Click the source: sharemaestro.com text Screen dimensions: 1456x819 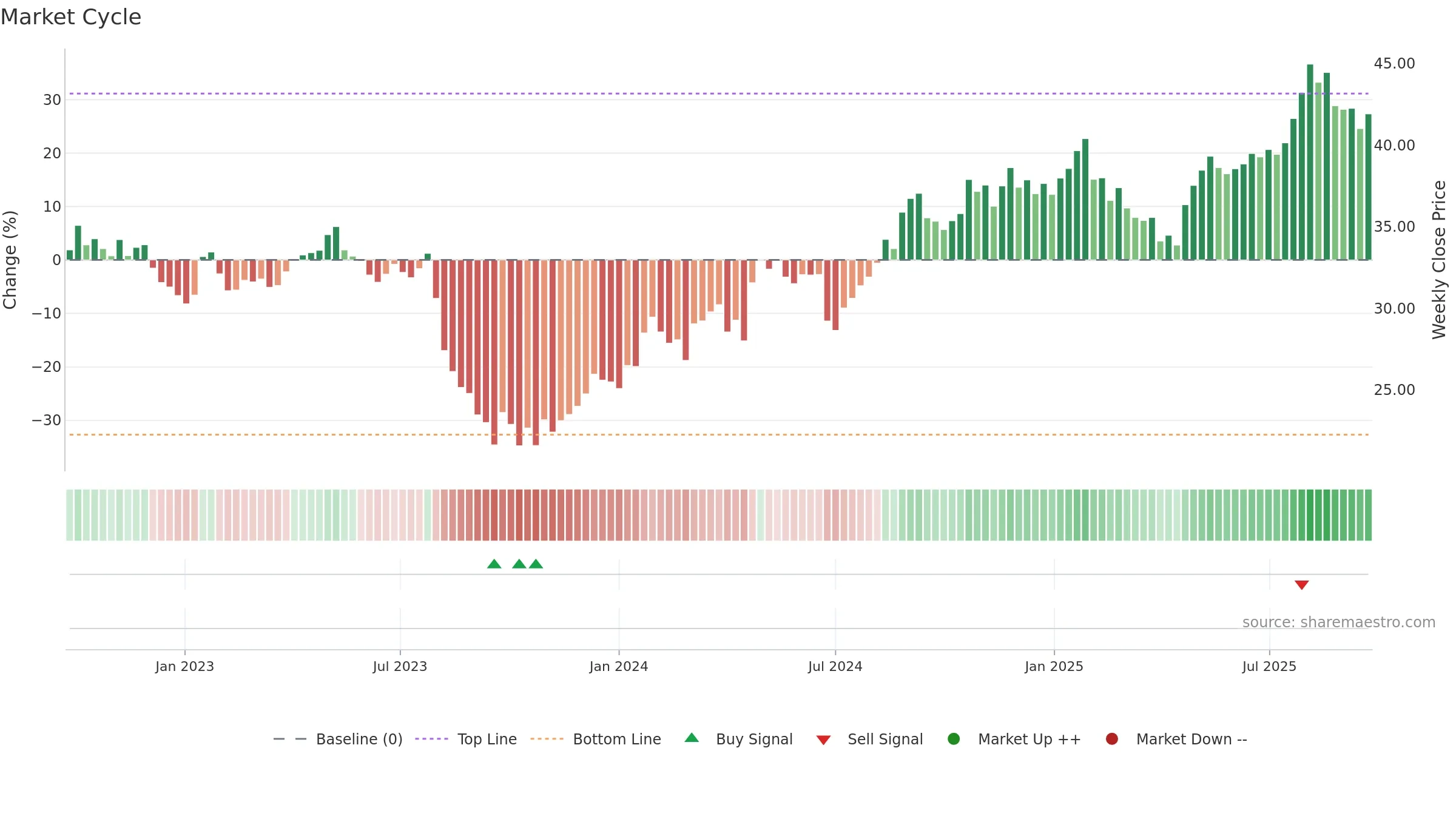1339,622
